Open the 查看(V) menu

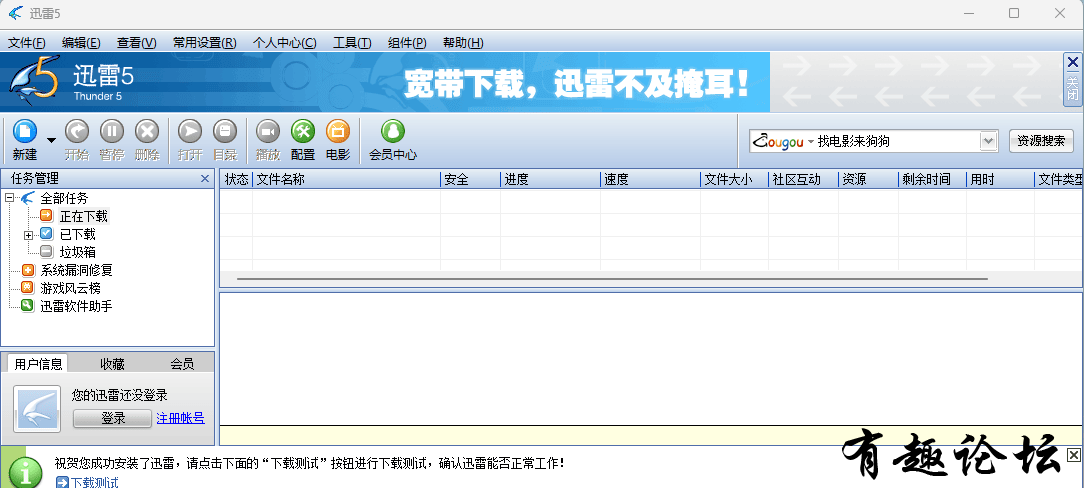136,43
